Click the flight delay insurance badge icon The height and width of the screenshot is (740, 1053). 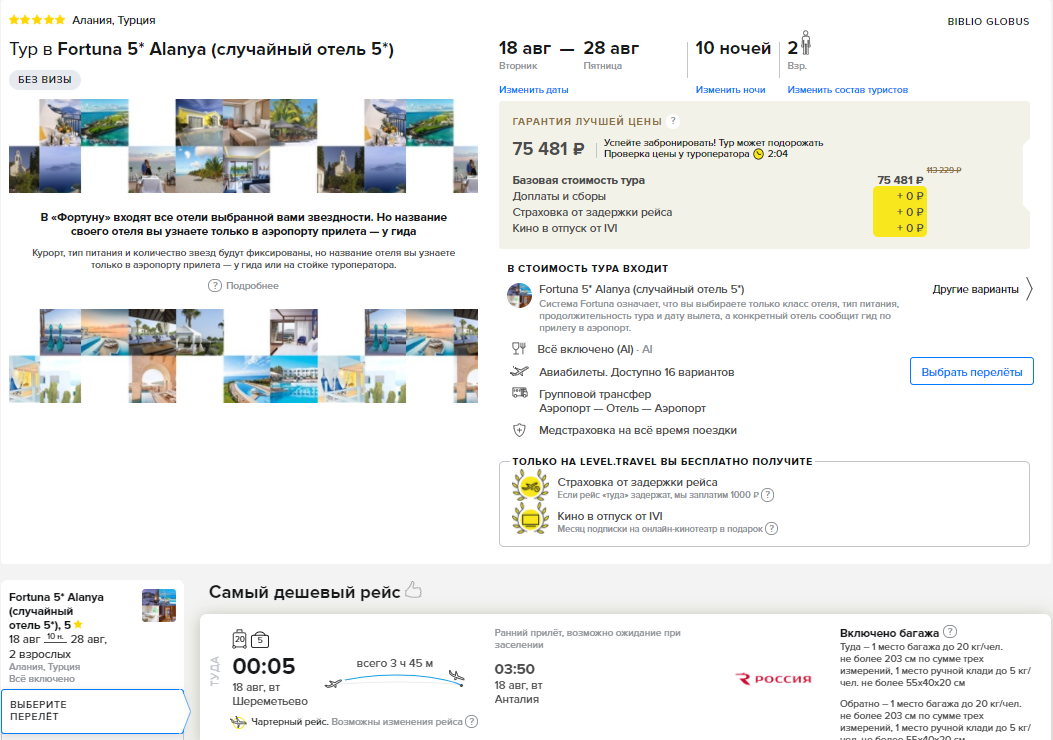click(x=531, y=485)
